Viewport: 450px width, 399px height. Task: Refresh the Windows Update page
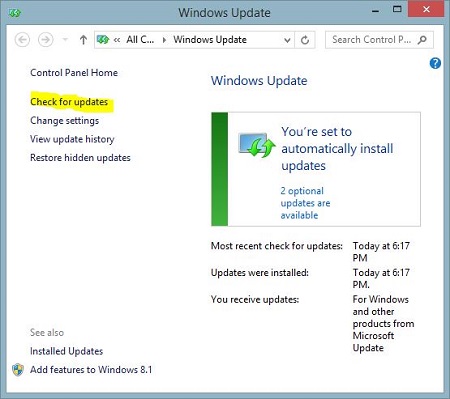[305, 40]
